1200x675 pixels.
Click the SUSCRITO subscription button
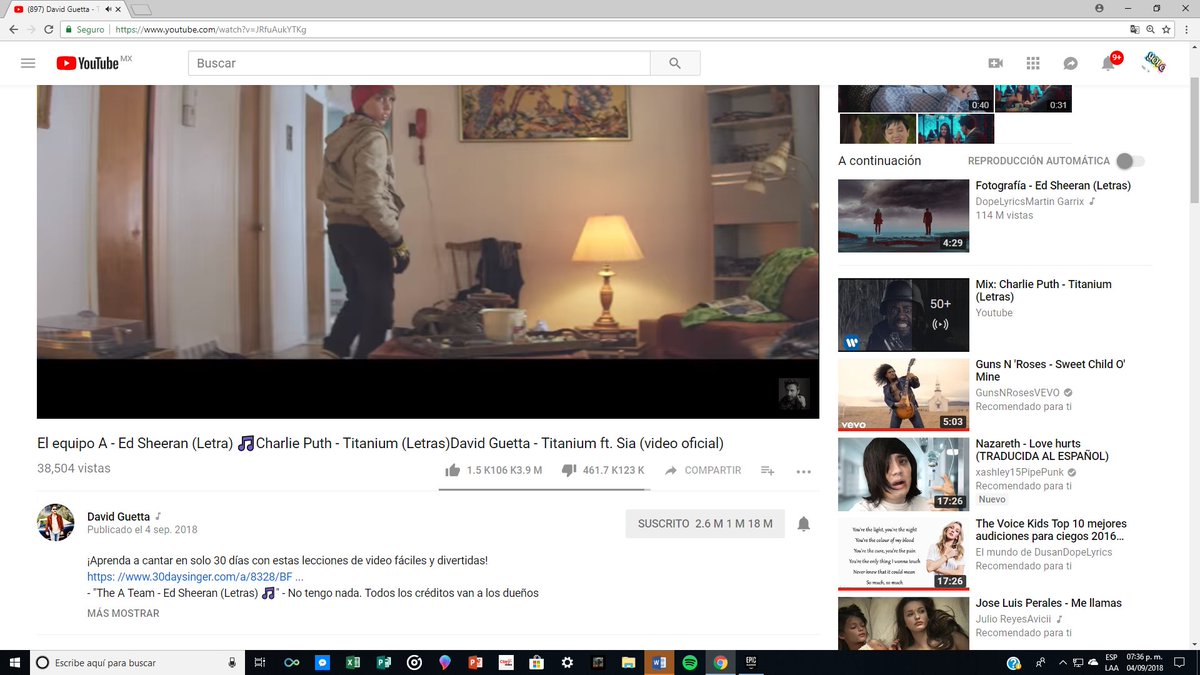click(x=705, y=523)
